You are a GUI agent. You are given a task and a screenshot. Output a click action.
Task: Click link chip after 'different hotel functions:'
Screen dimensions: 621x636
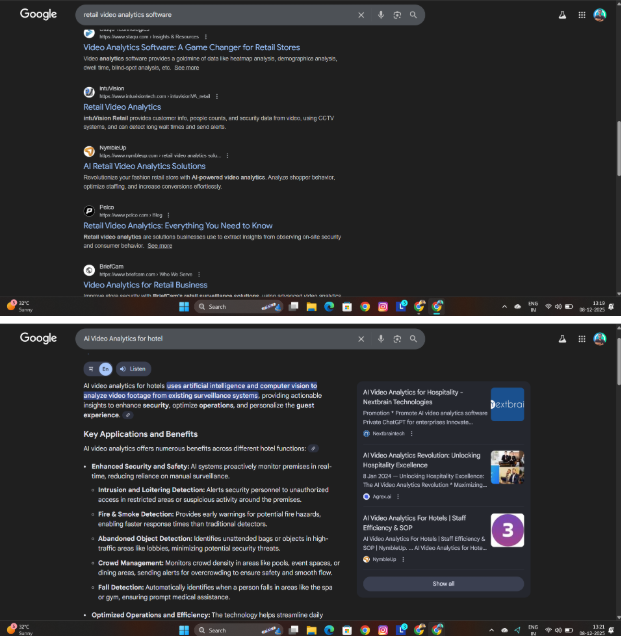[313, 449]
